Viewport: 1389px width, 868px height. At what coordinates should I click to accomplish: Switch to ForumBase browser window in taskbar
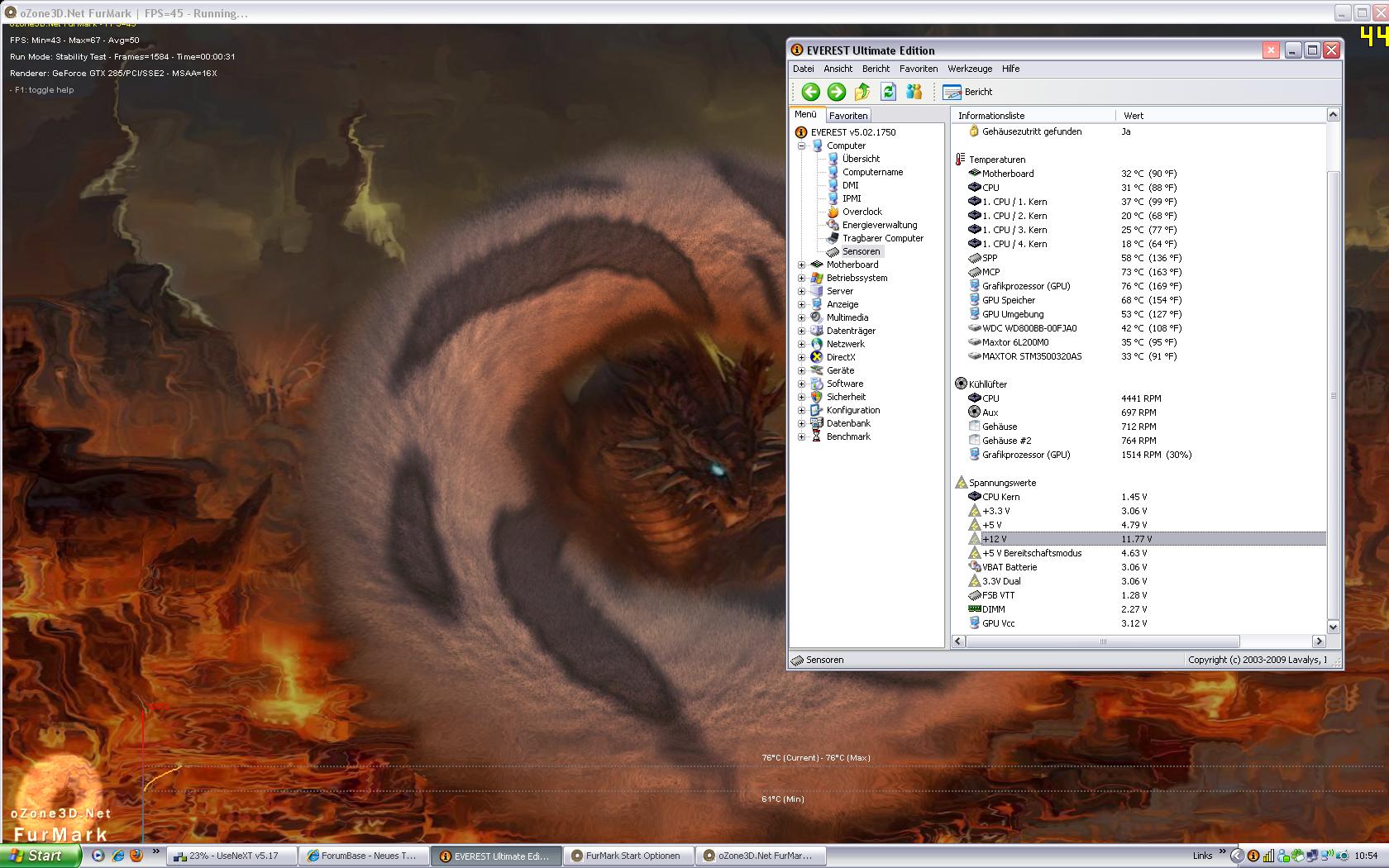pyautogui.click(x=364, y=856)
